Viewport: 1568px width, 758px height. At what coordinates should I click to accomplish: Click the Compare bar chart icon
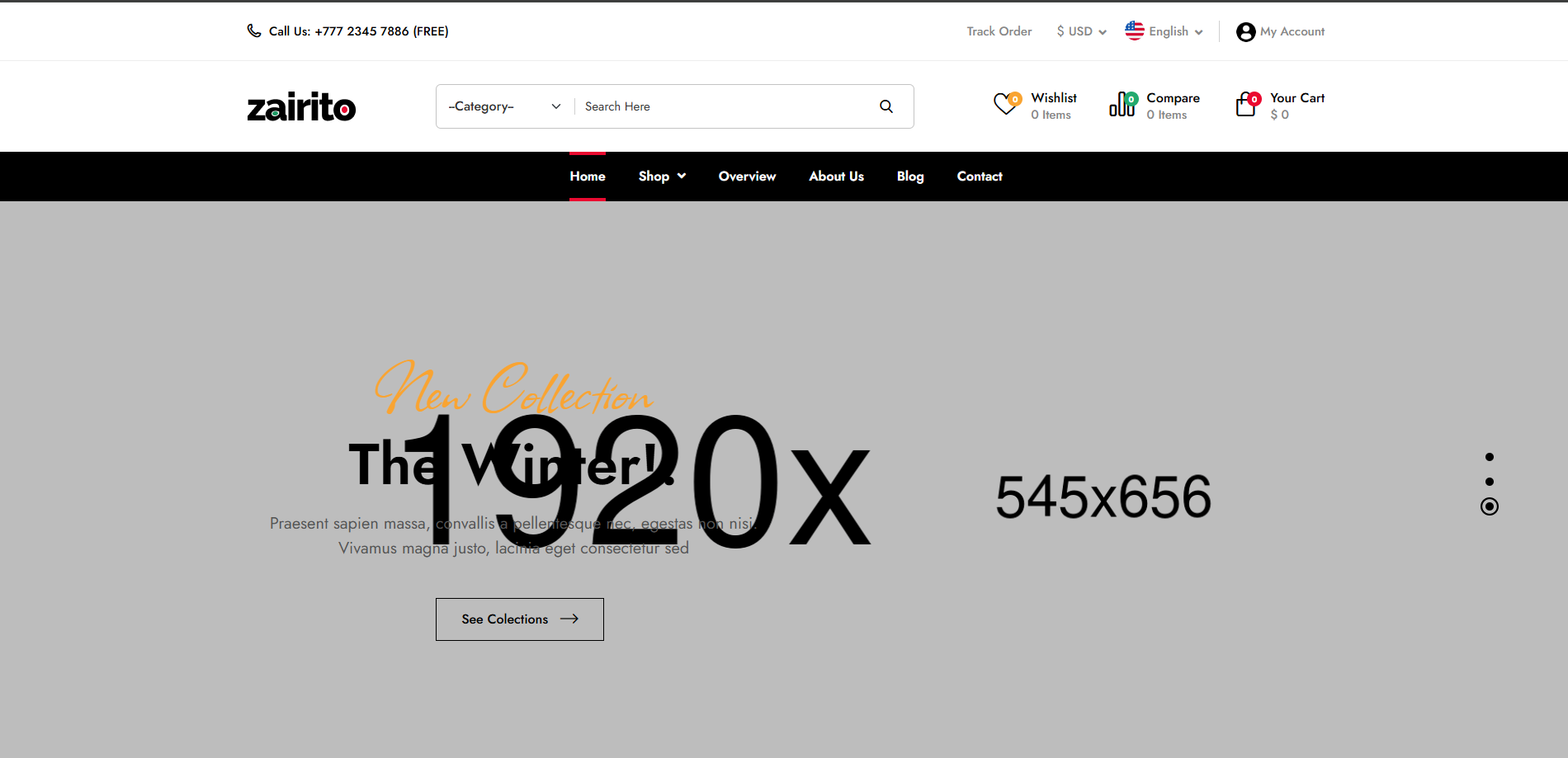(x=1122, y=105)
